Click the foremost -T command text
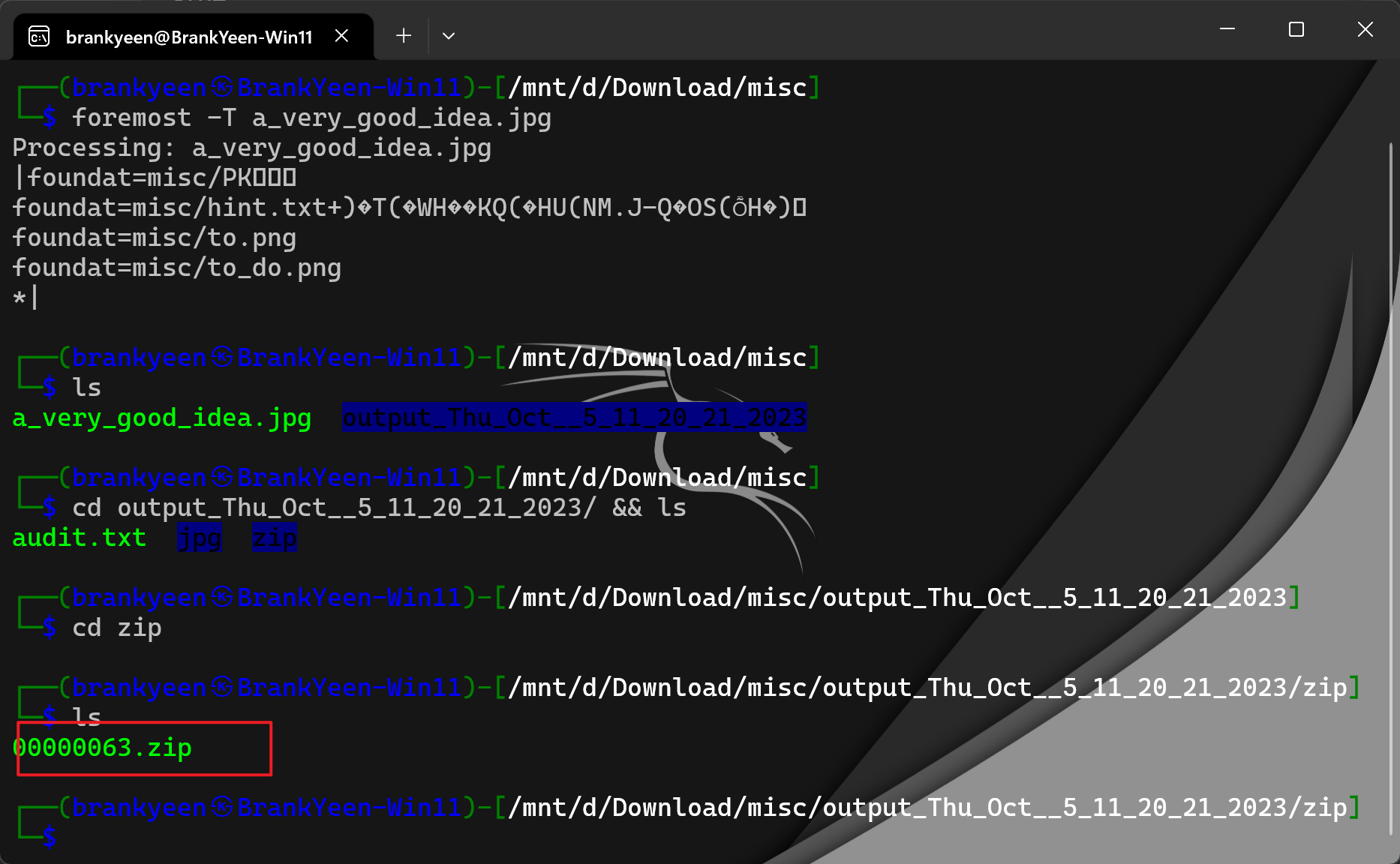Viewport: 1400px width, 864px height. point(312,118)
